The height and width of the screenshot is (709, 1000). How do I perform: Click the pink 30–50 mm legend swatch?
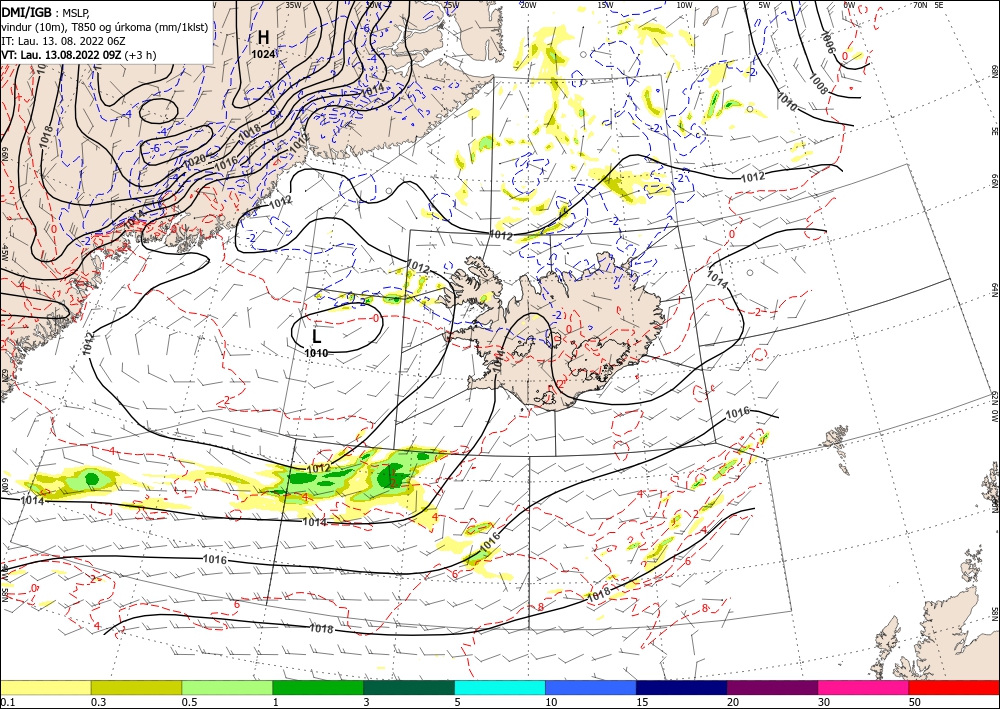click(864, 687)
